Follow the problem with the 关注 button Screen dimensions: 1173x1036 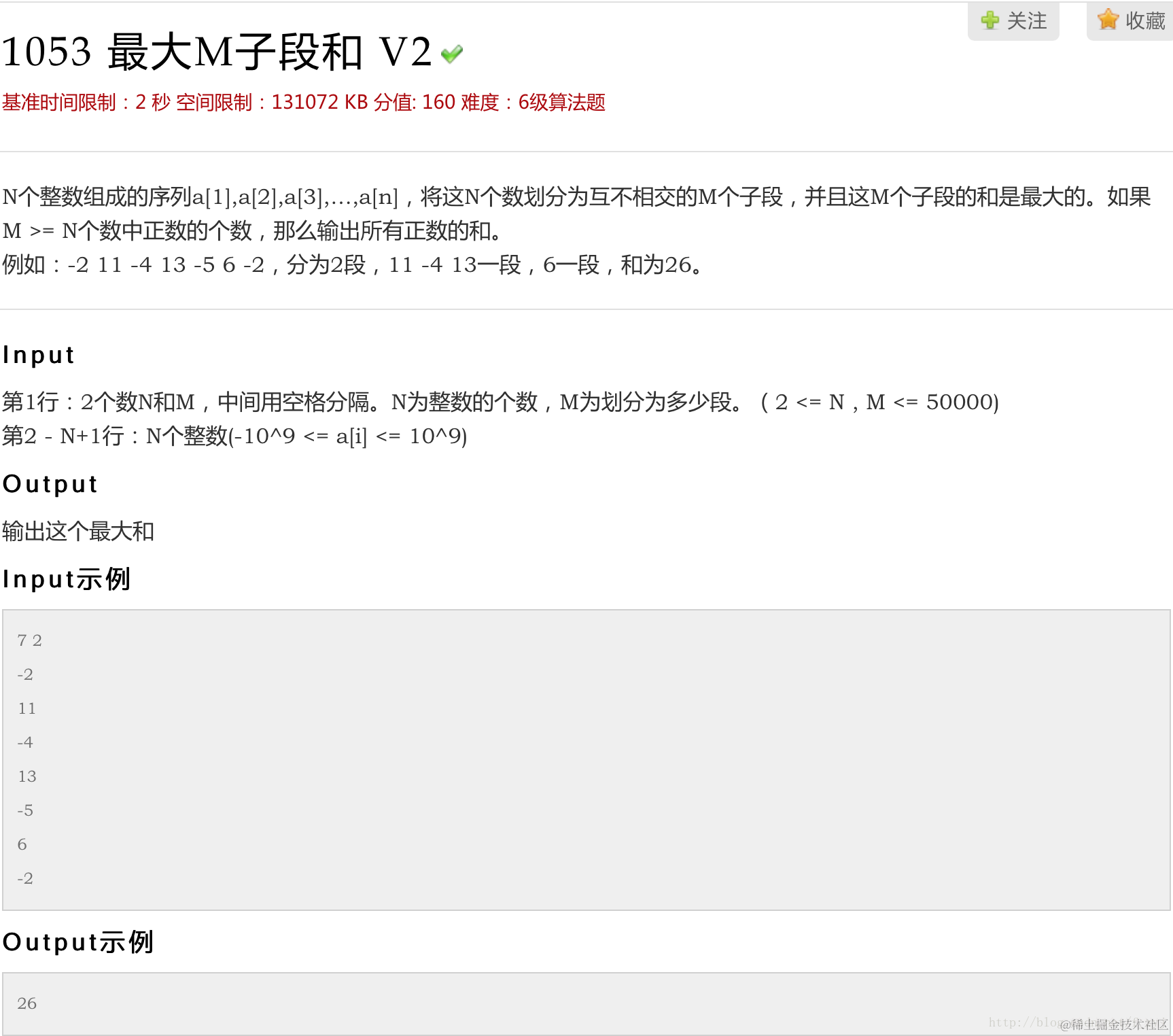tap(1013, 20)
